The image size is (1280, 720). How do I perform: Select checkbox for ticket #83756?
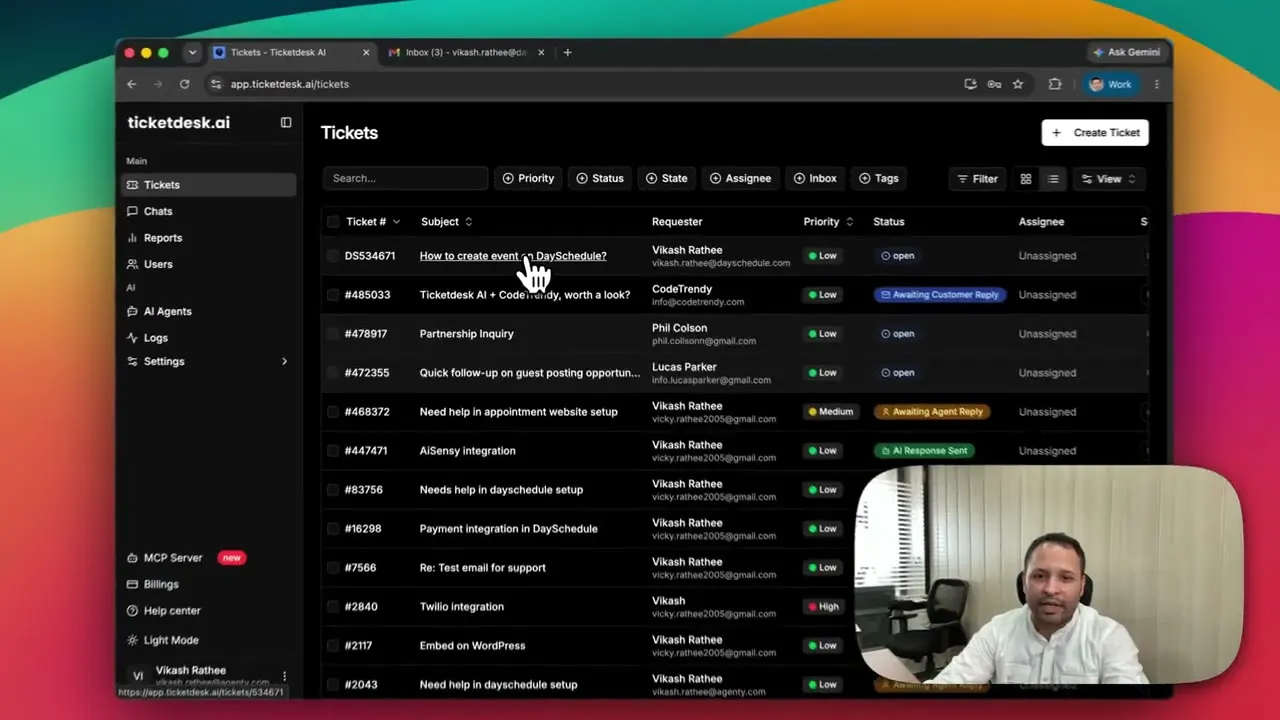pyautogui.click(x=334, y=490)
